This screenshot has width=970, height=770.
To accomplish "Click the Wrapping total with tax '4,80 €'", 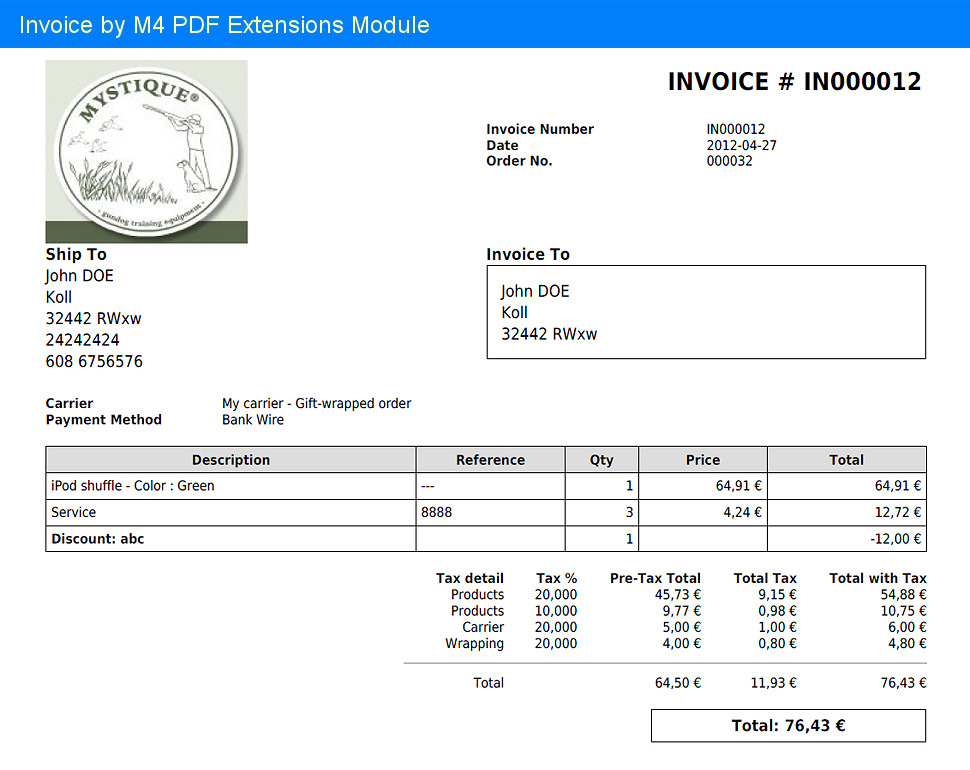I will 907,643.
